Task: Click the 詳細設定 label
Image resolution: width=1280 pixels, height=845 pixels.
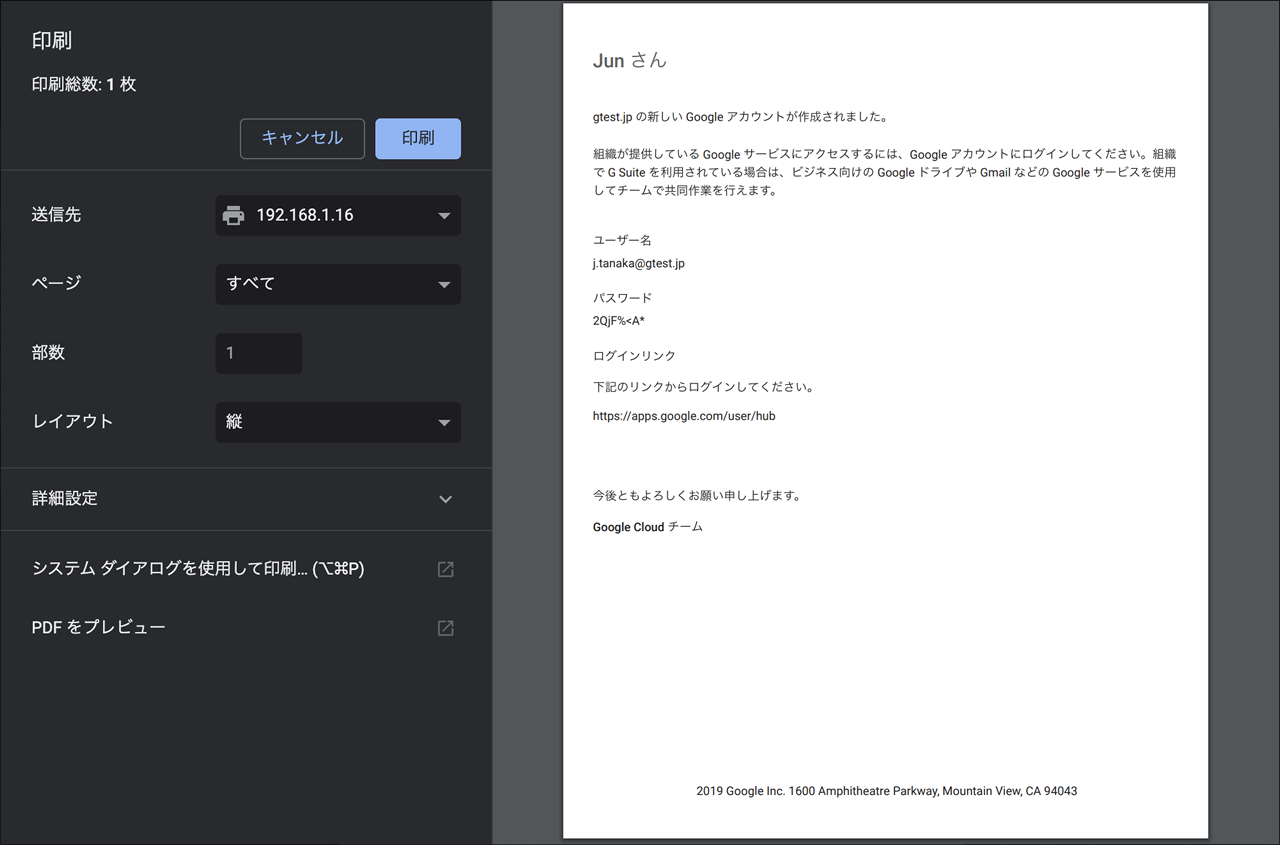Action: pyautogui.click(x=65, y=498)
